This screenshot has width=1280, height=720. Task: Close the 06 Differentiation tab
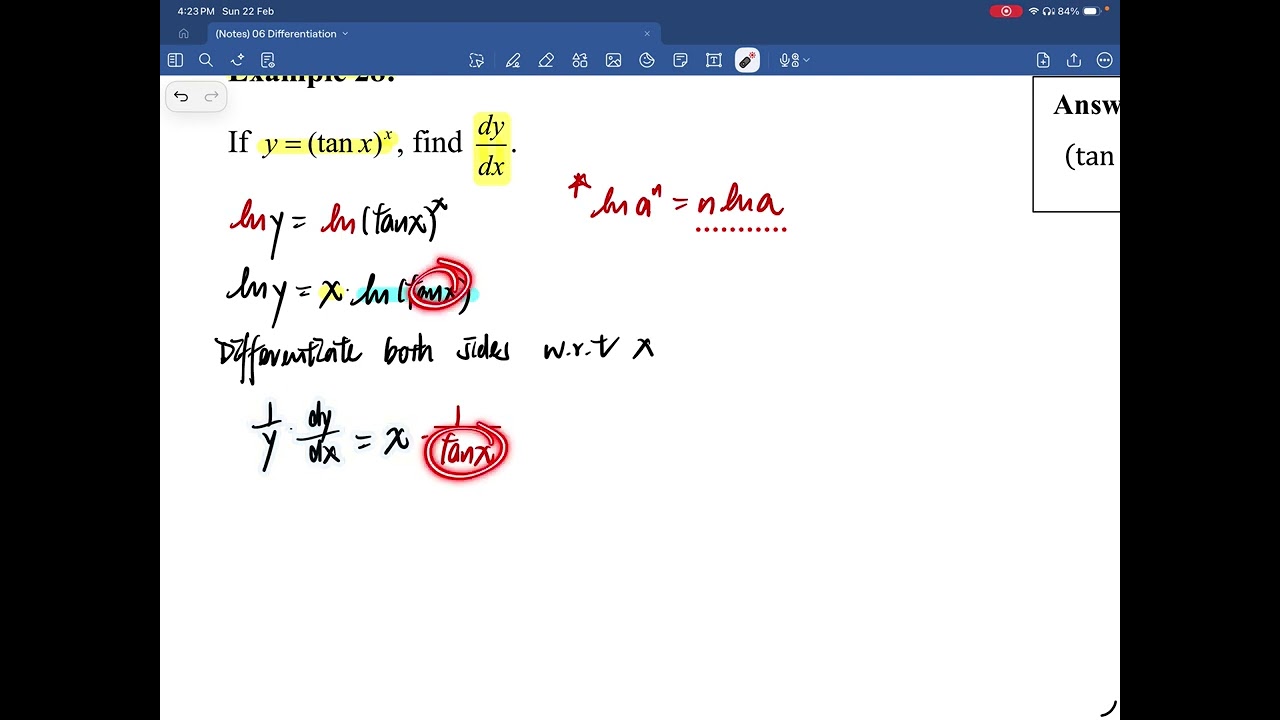pyautogui.click(x=647, y=33)
